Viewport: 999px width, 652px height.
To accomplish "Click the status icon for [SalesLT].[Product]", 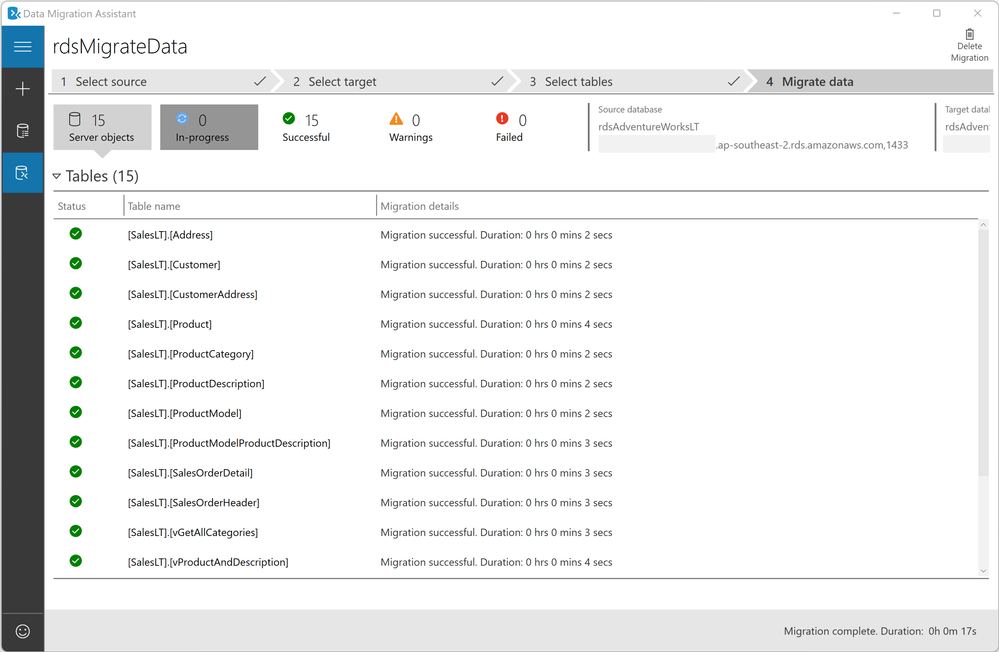I will (x=76, y=323).
